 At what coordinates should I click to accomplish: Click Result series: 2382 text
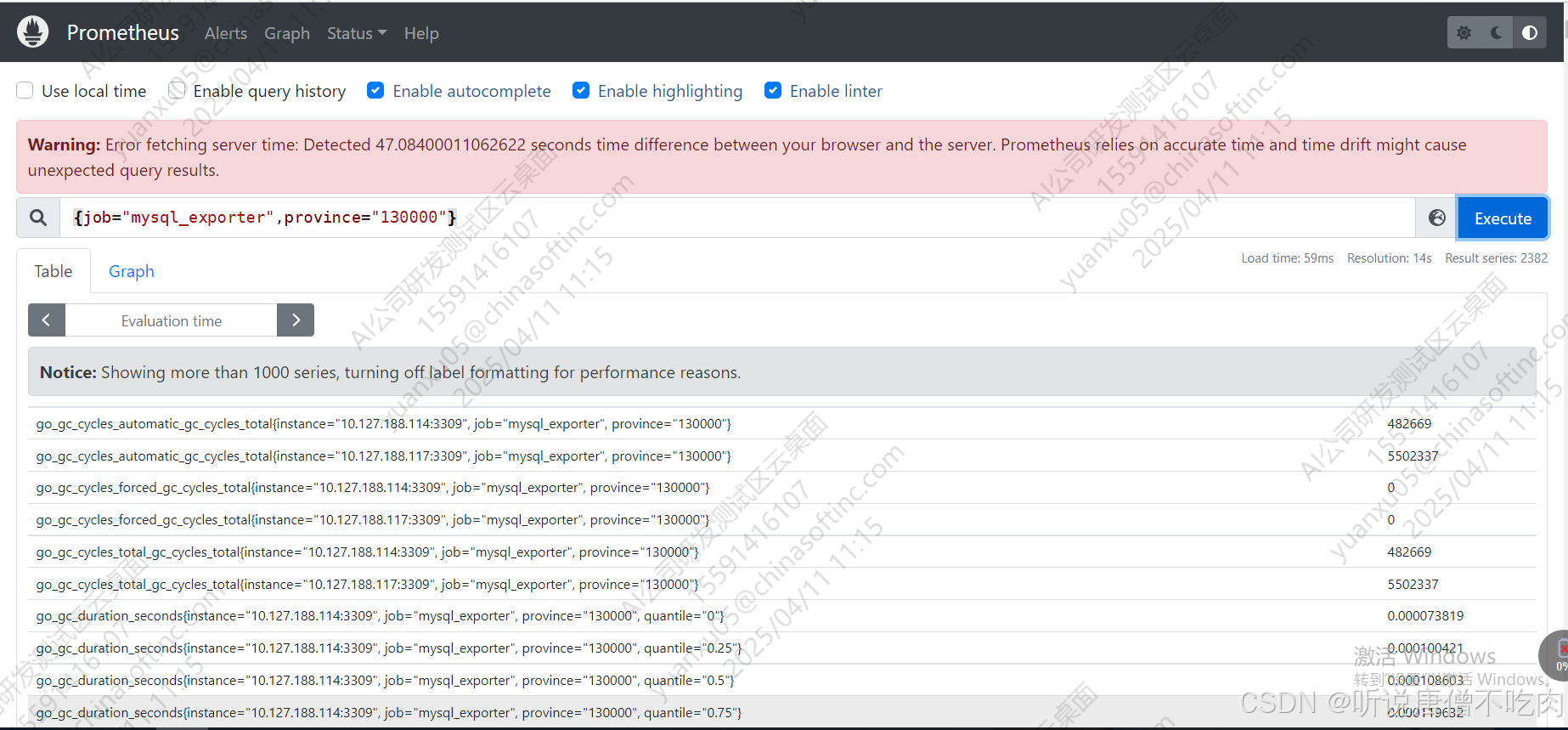point(1496,258)
